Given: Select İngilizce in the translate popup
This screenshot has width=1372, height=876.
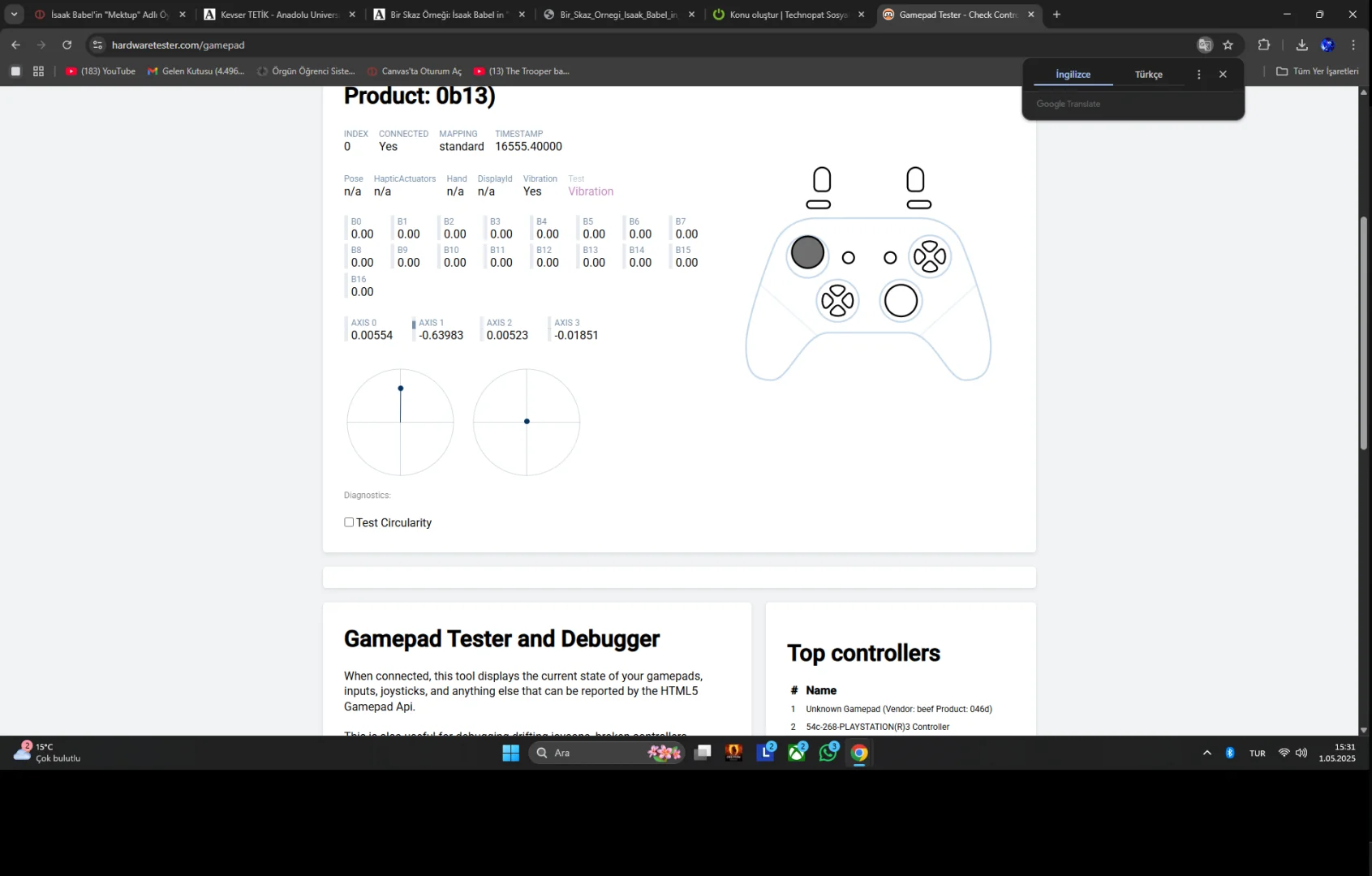Looking at the screenshot, I should (1073, 75).
